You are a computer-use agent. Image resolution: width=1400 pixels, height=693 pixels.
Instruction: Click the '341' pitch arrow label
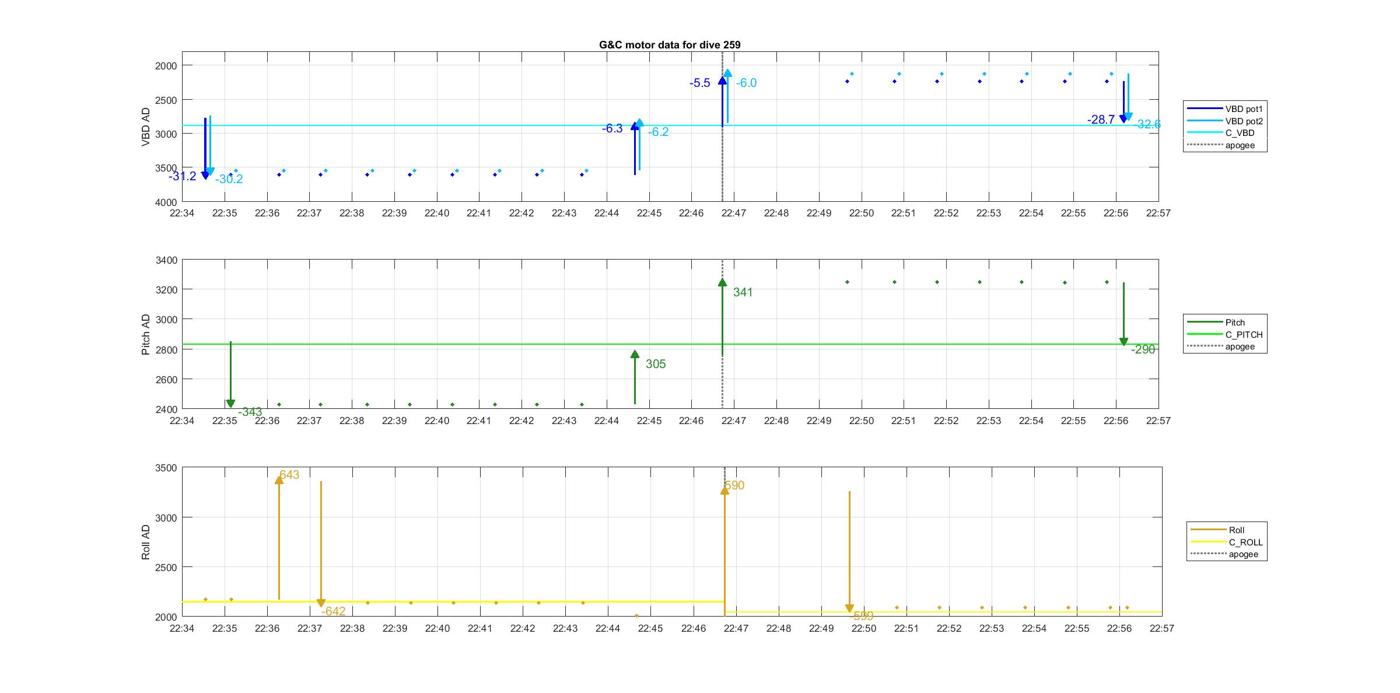click(743, 293)
